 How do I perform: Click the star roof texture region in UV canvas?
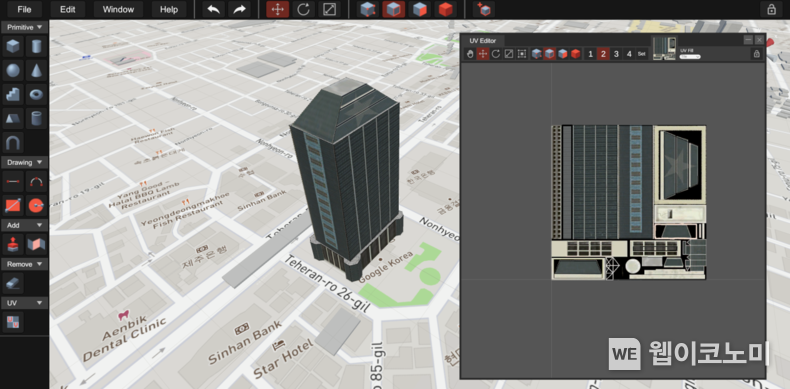pyautogui.click(x=680, y=165)
